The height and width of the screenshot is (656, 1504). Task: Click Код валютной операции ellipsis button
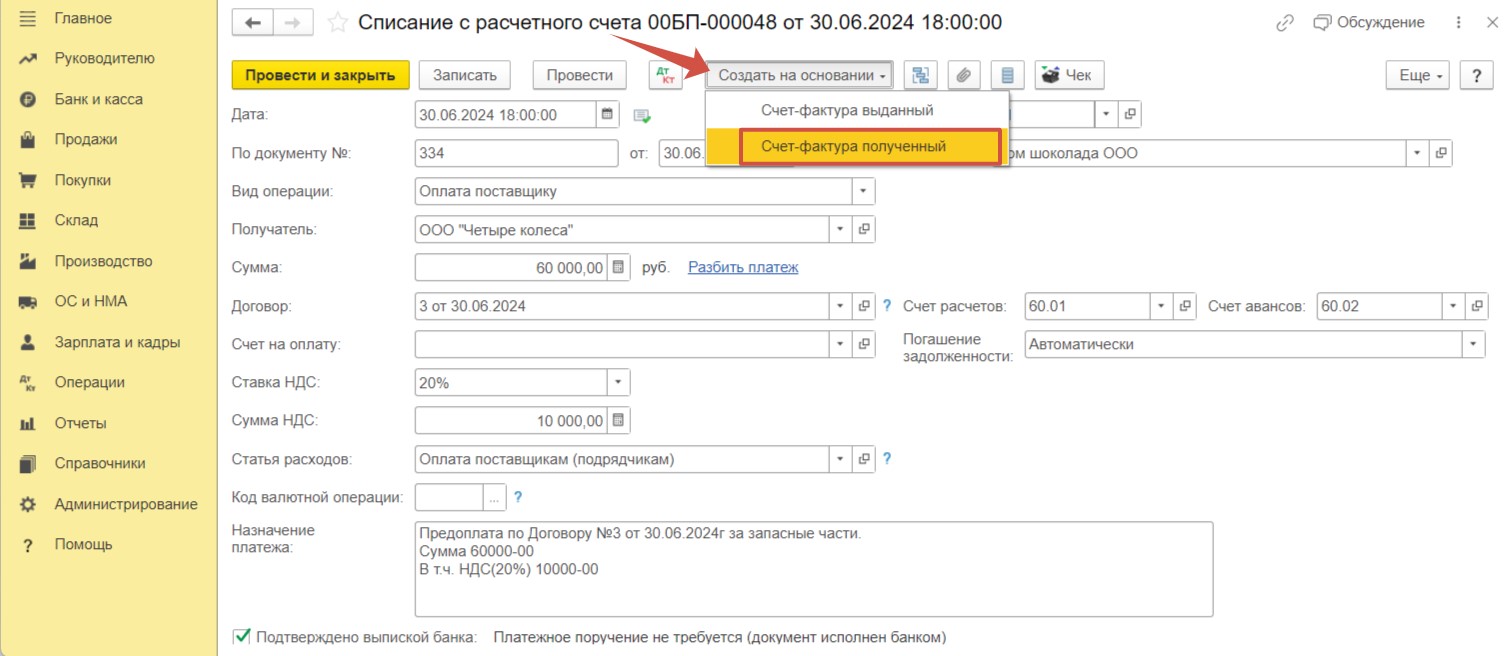[x=495, y=497]
